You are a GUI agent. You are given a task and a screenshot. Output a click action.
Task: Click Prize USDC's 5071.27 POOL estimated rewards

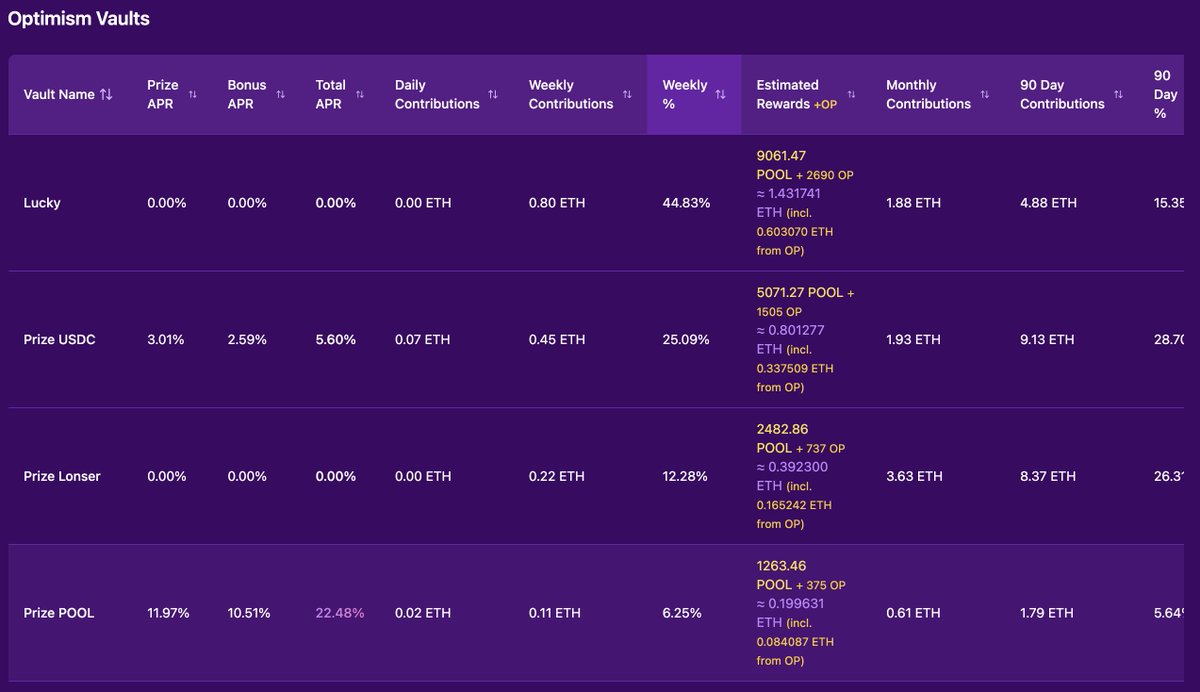(798, 293)
